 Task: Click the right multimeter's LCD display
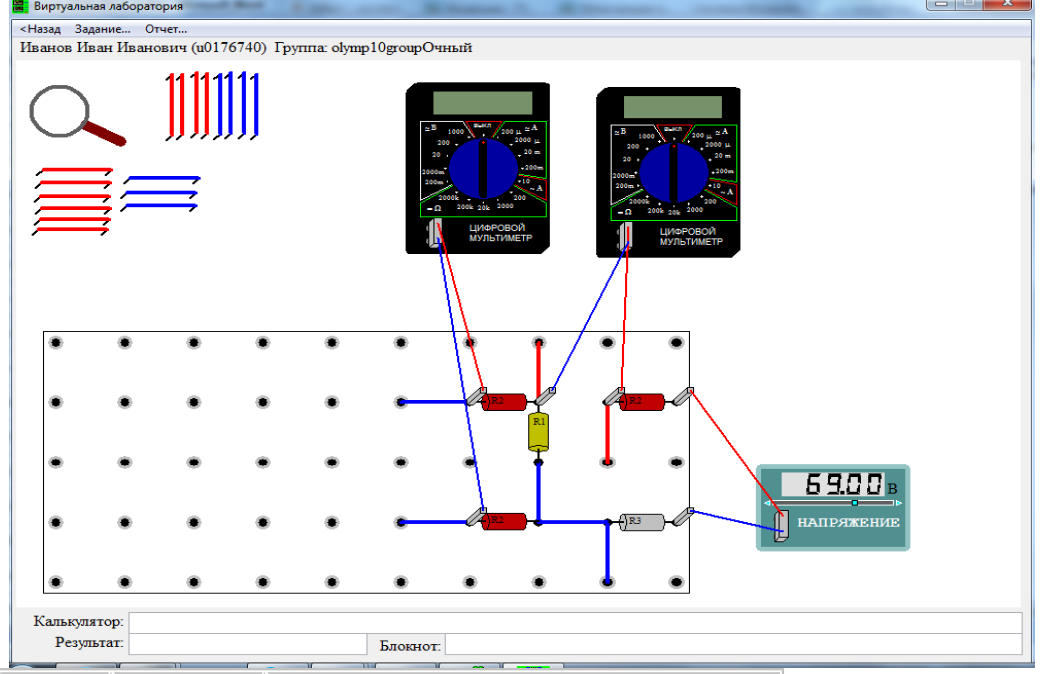(673, 107)
